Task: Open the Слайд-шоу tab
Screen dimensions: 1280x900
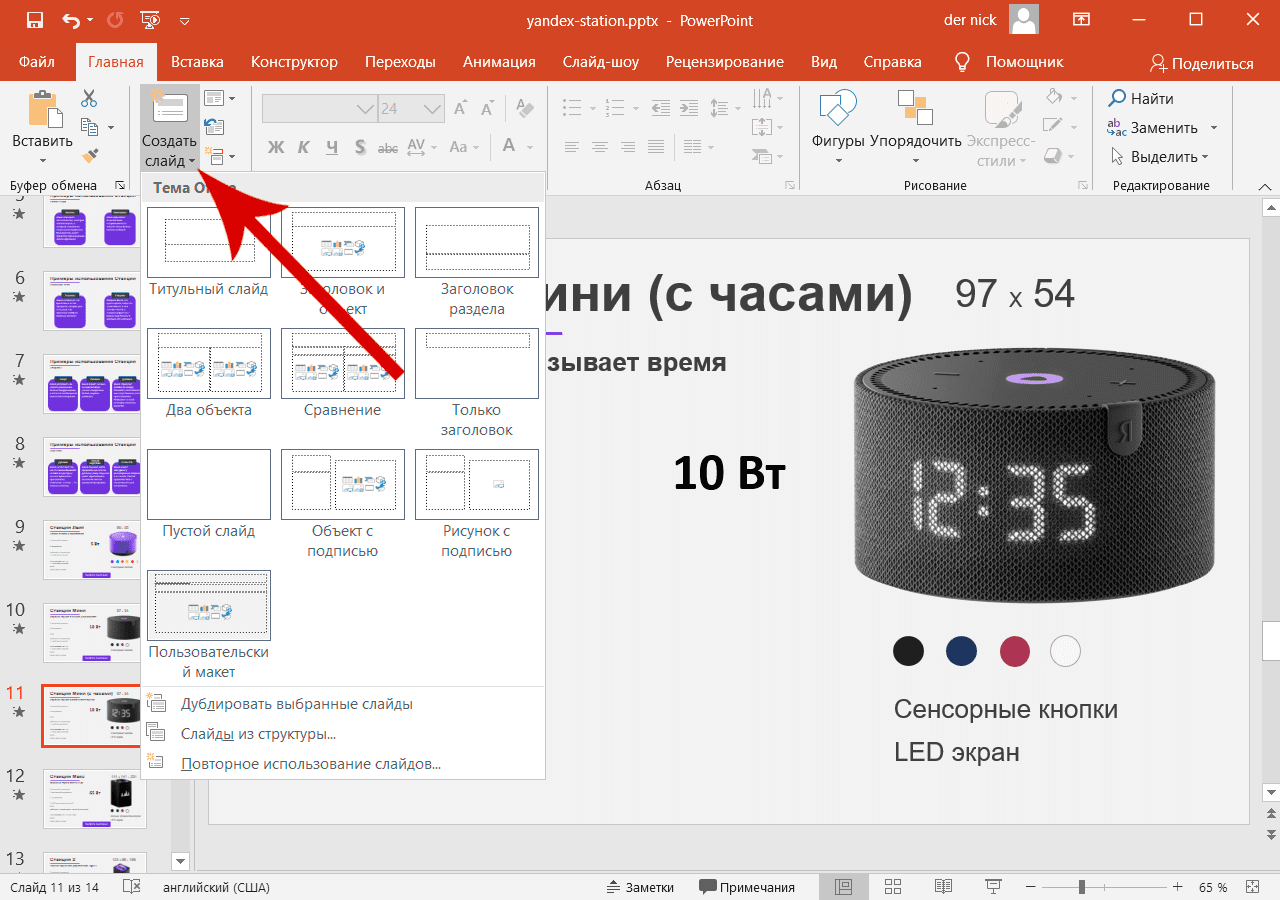Action: pyautogui.click(x=601, y=62)
